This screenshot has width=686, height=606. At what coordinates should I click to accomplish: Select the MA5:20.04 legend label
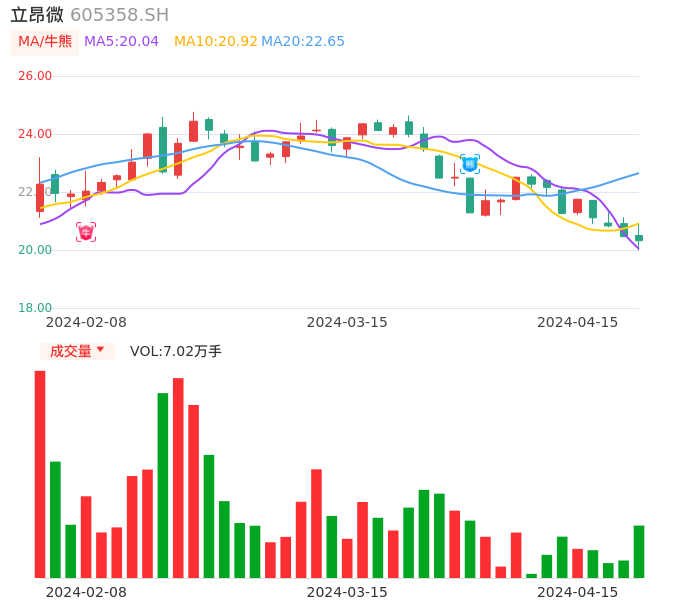pyautogui.click(x=121, y=42)
